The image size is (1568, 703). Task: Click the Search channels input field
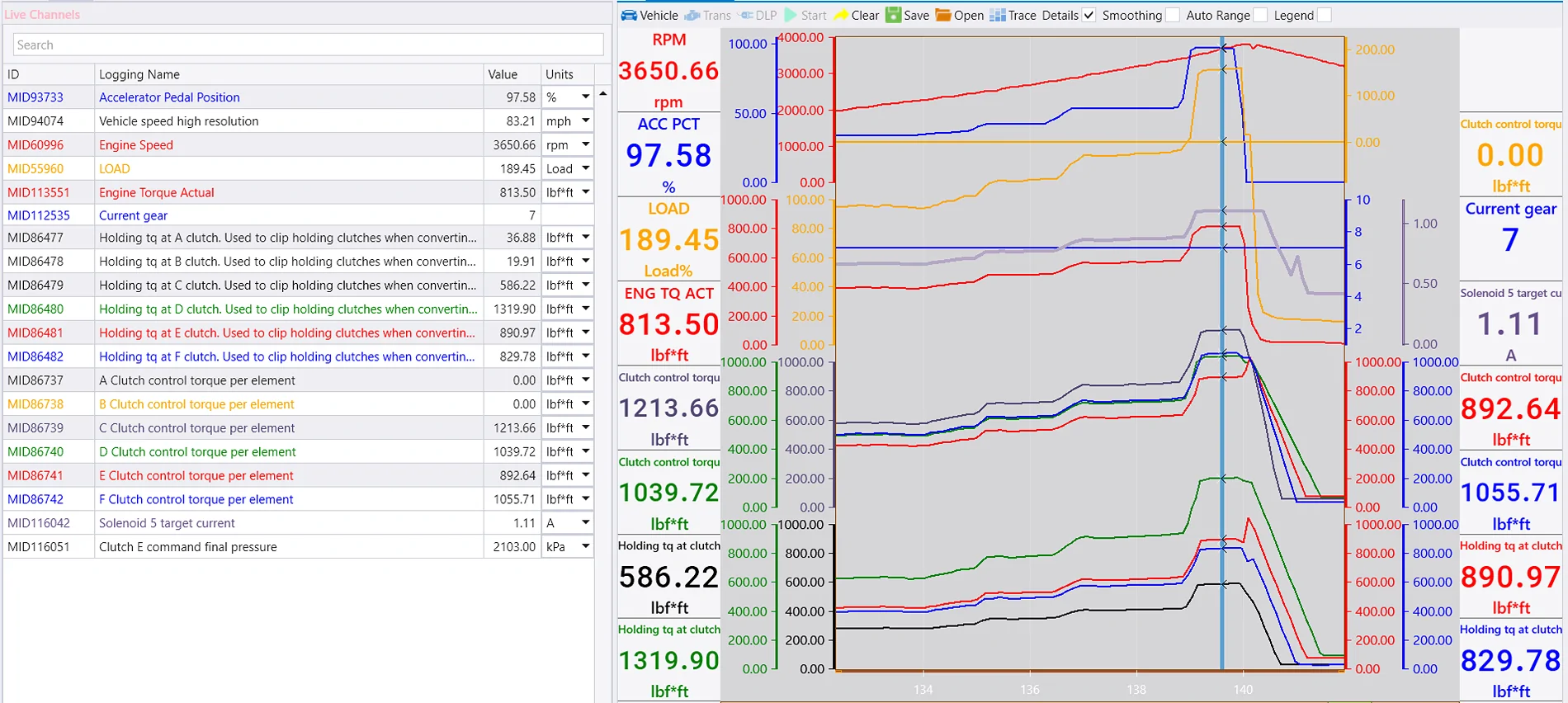(x=308, y=45)
